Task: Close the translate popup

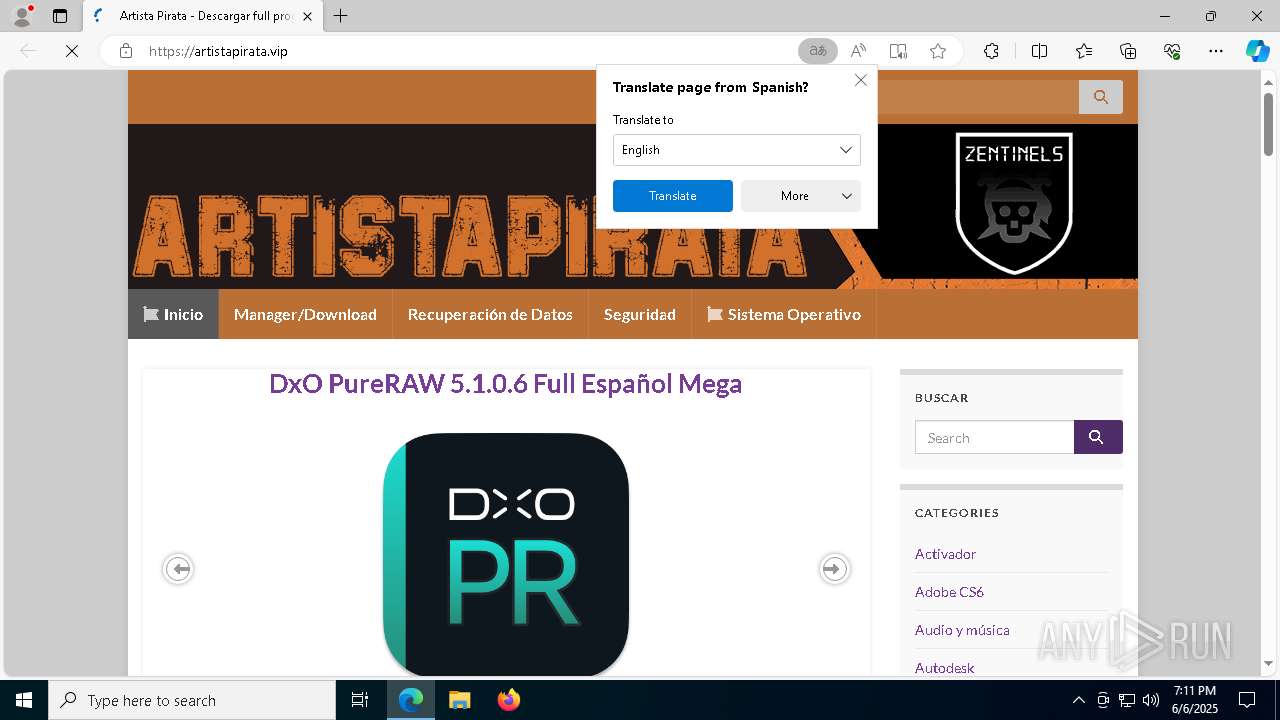Action: (x=860, y=80)
